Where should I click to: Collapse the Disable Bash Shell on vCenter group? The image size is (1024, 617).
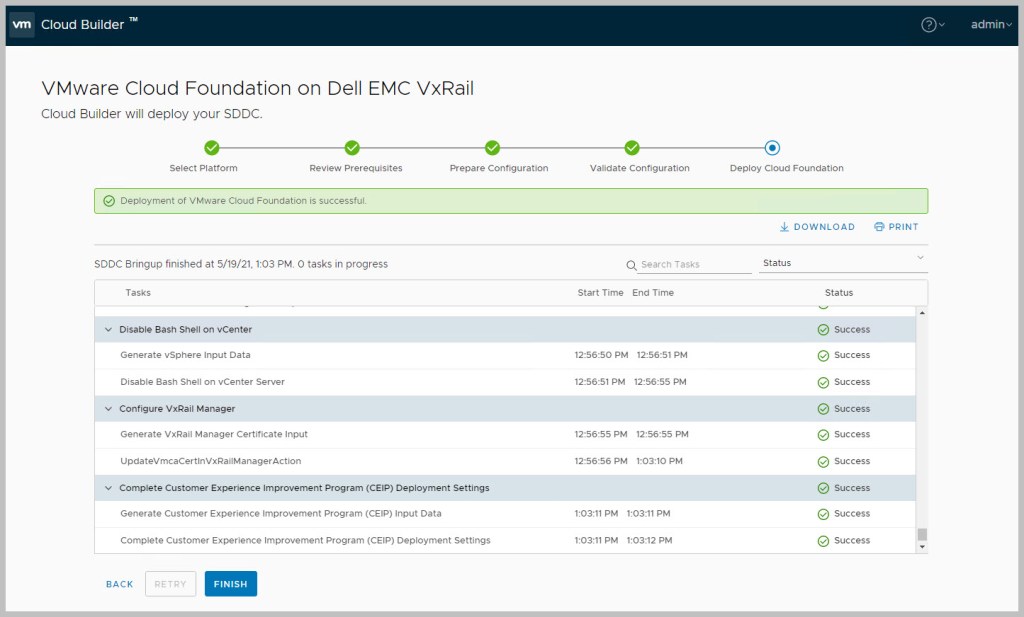(108, 329)
